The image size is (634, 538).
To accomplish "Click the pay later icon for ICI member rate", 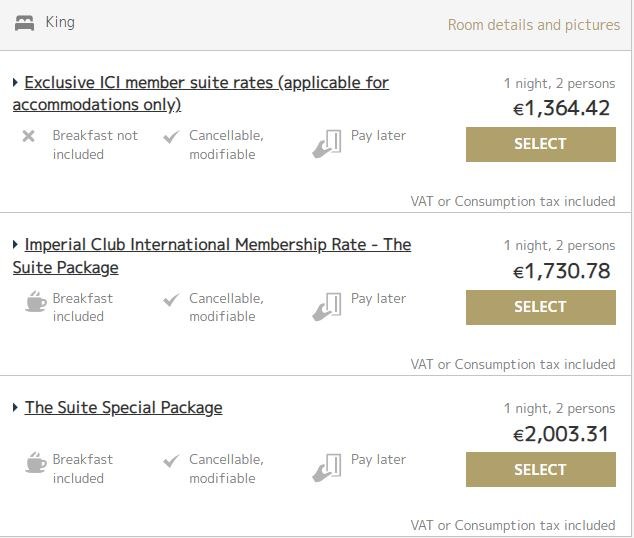I will coord(327,143).
